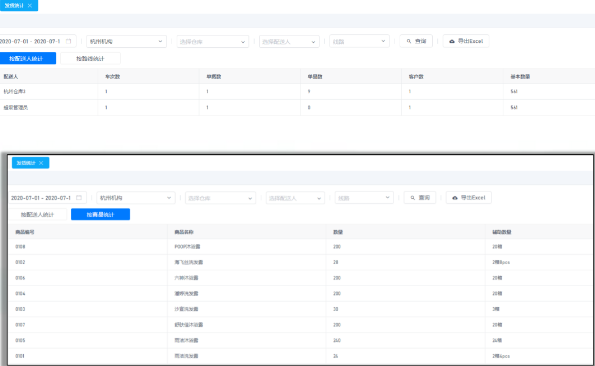Open the 选择仓库 dropdown in the upper panel
The height and width of the screenshot is (366, 595).
212,41
